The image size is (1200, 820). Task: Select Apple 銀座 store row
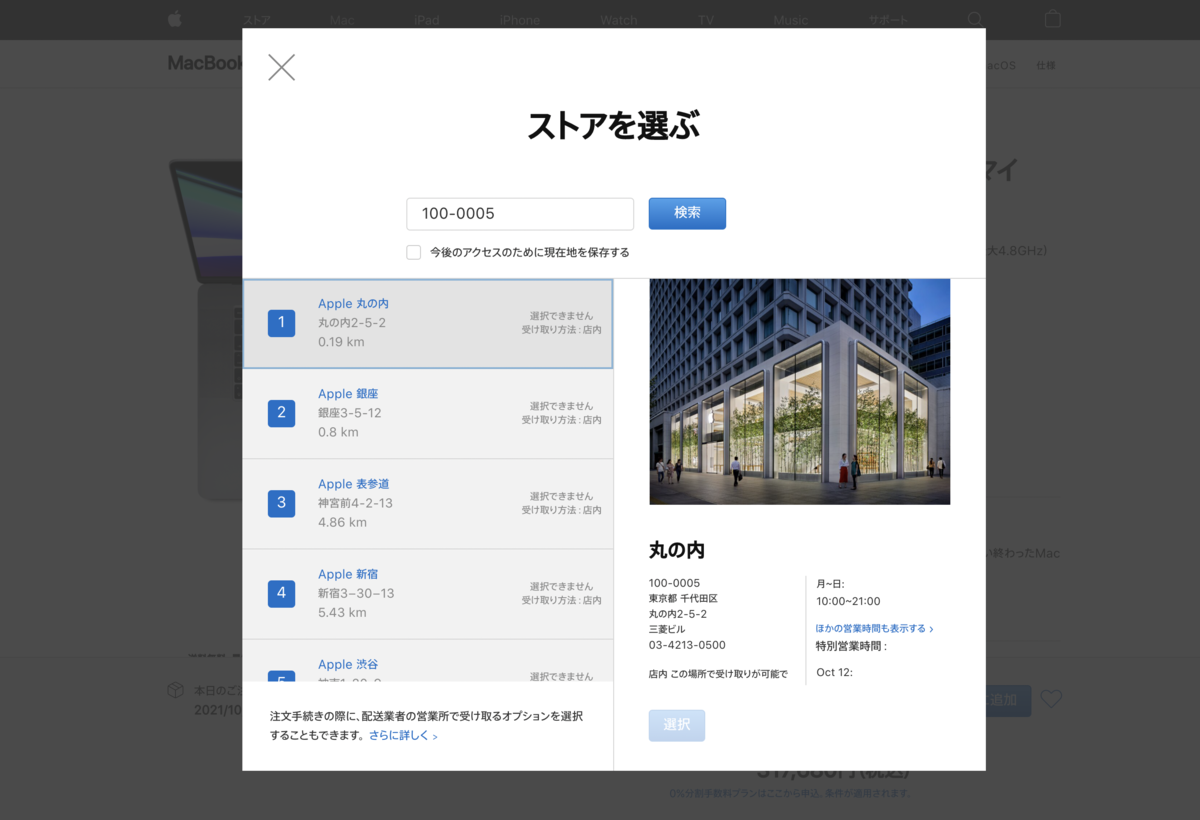click(428, 414)
